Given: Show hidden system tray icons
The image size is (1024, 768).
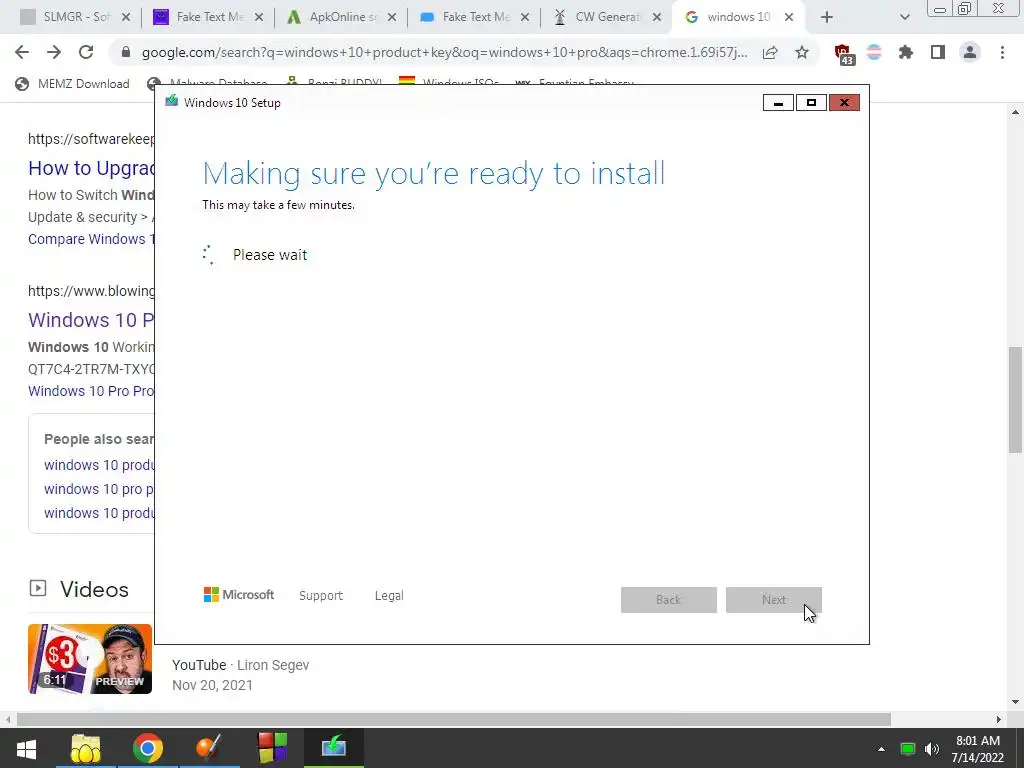Looking at the screenshot, I should (x=881, y=749).
